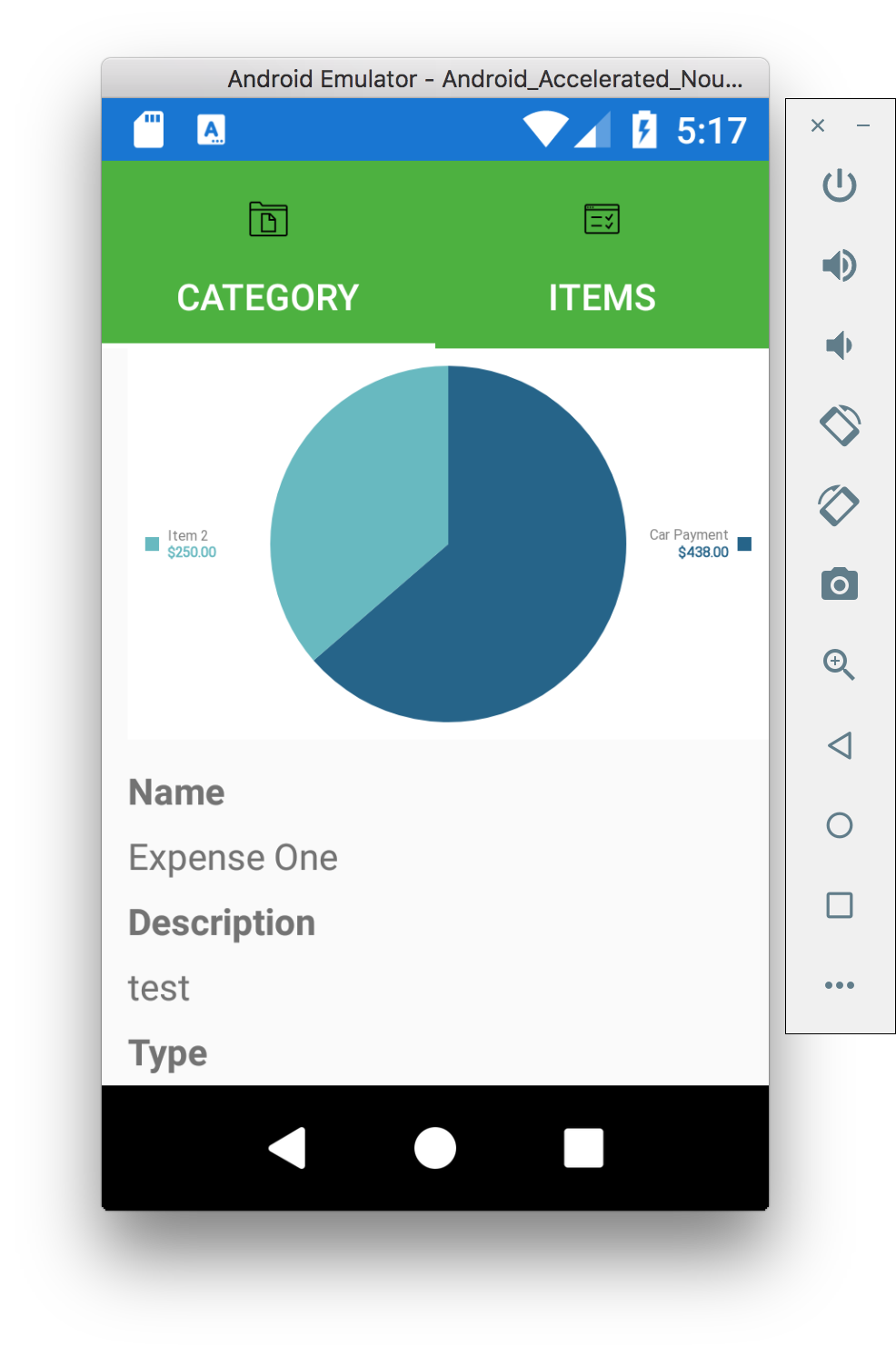Click the emulator sidebar back triangle
896x1356 pixels.
pos(840,745)
